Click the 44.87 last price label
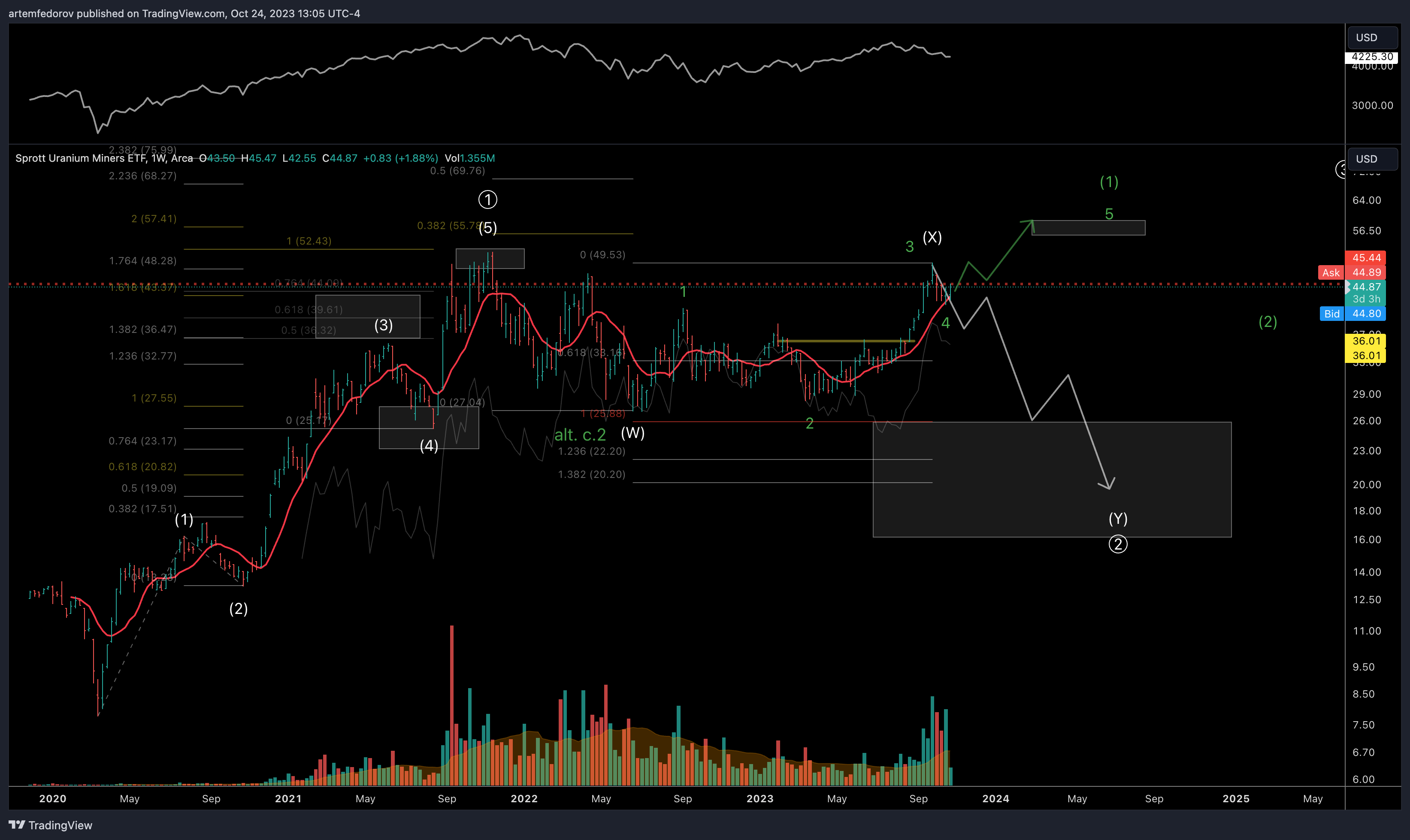1410x840 pixels. [1366, 287]
